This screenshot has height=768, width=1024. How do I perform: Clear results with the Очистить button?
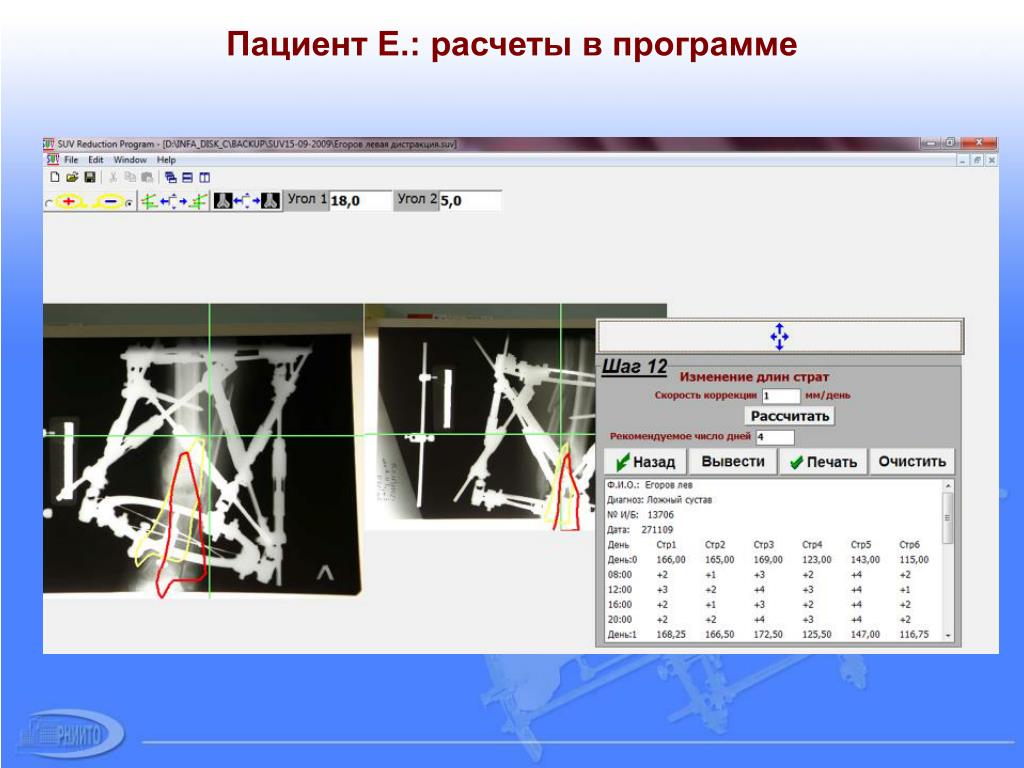coord(912,462)
